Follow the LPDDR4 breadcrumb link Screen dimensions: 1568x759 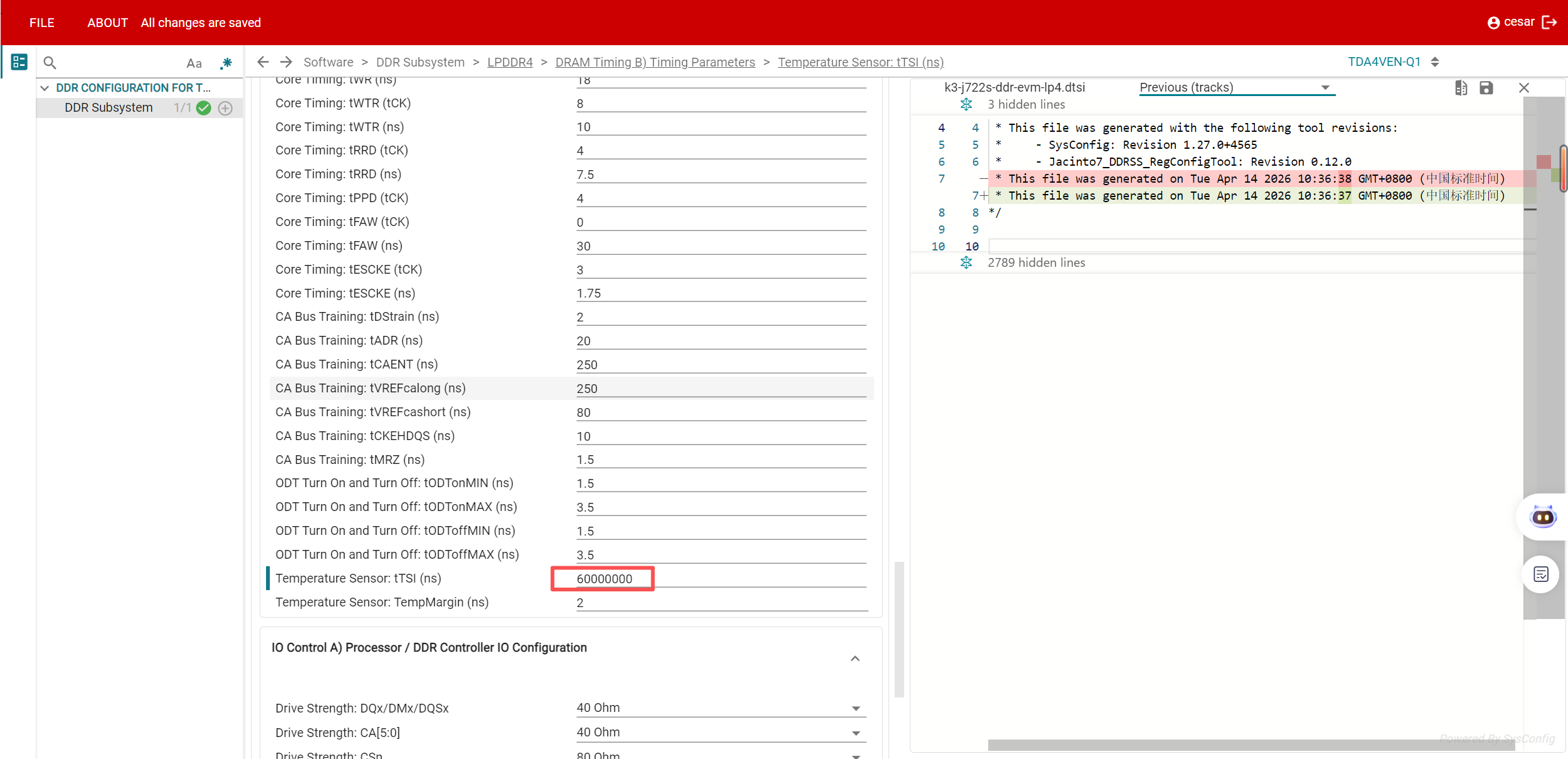point(509,62)
